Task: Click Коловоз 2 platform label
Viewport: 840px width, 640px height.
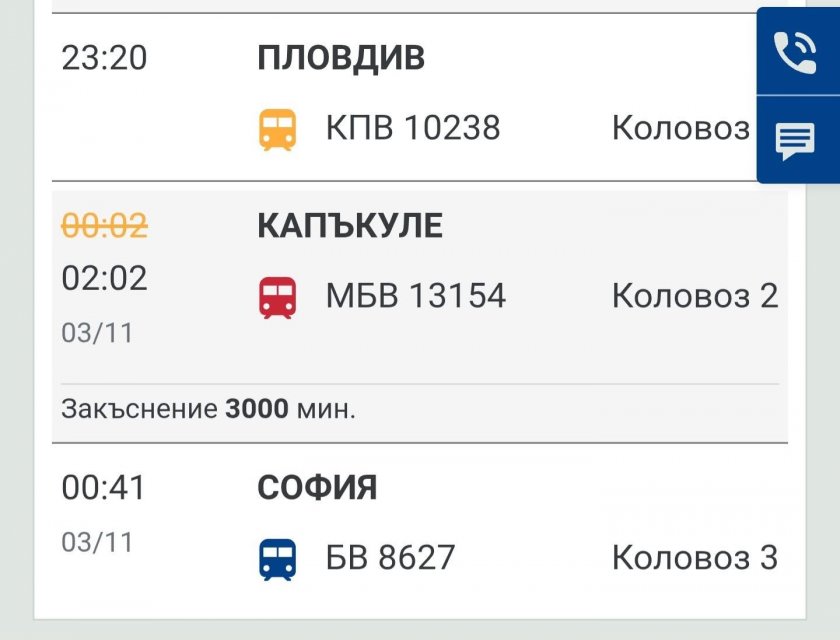Action: tap(694, 296)
